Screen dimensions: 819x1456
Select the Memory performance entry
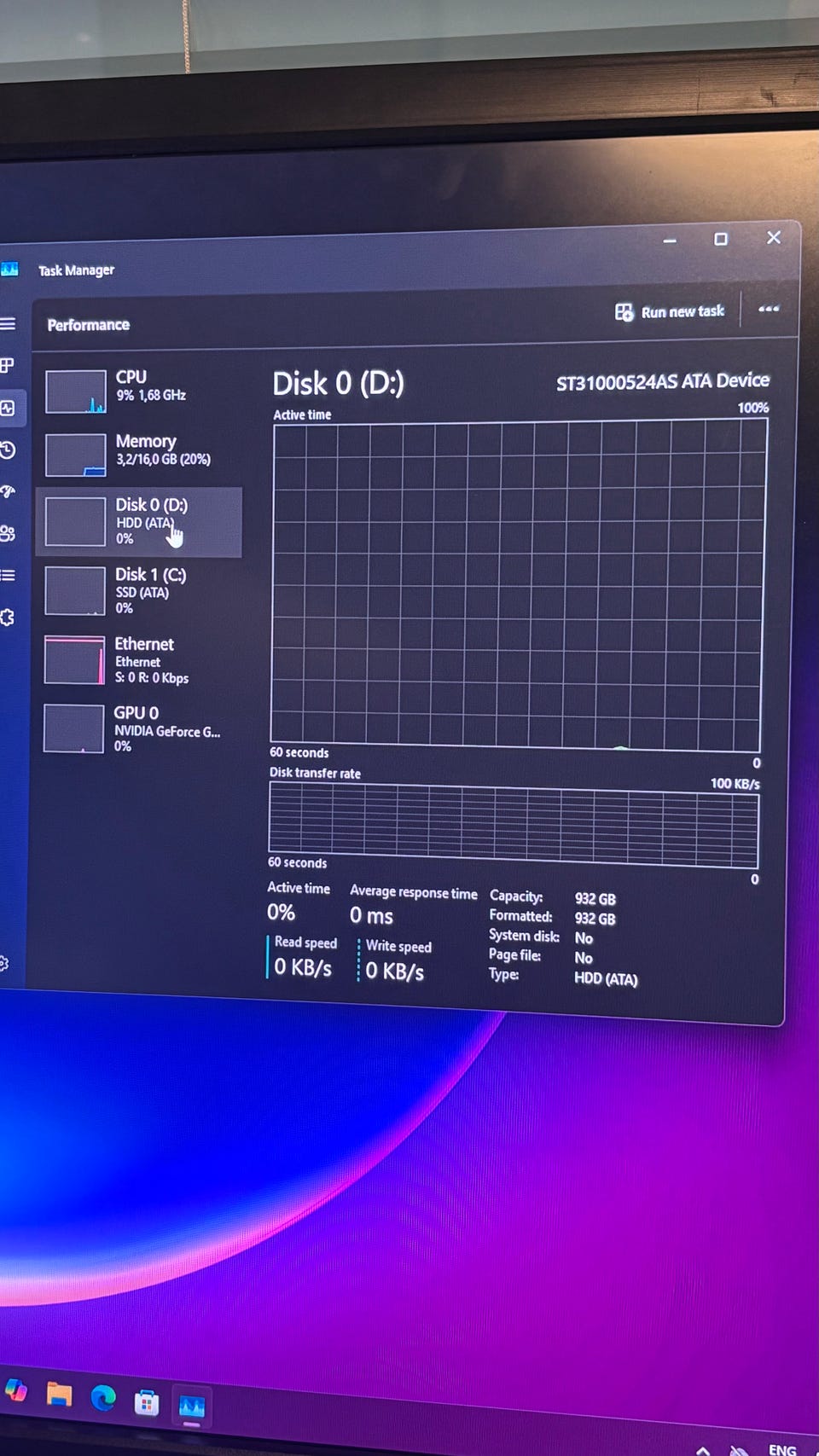click(x=139, y=455)
